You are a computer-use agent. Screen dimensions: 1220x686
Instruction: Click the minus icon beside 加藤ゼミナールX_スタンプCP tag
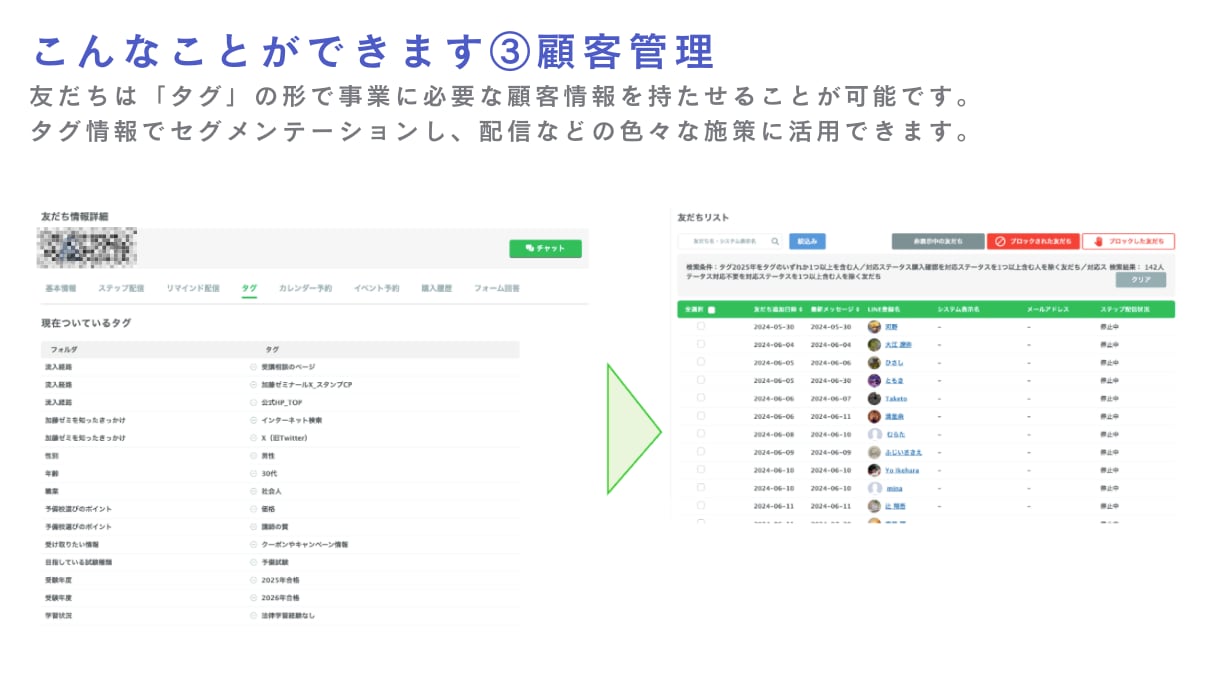coord(253,384)
